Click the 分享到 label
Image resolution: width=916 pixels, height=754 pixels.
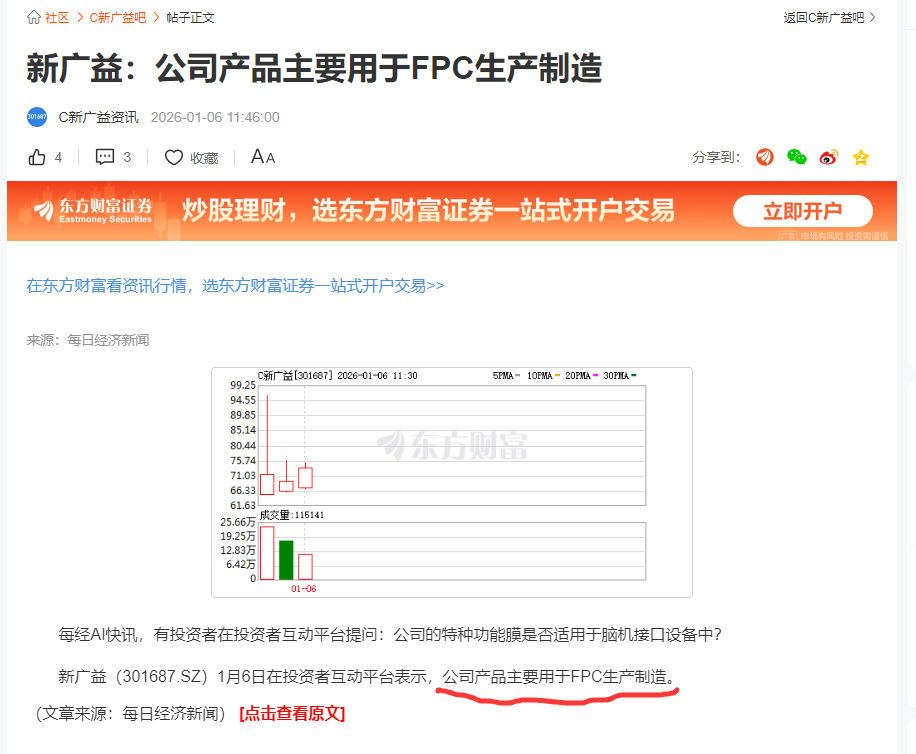pyautogui.click(x=716, y=158)
